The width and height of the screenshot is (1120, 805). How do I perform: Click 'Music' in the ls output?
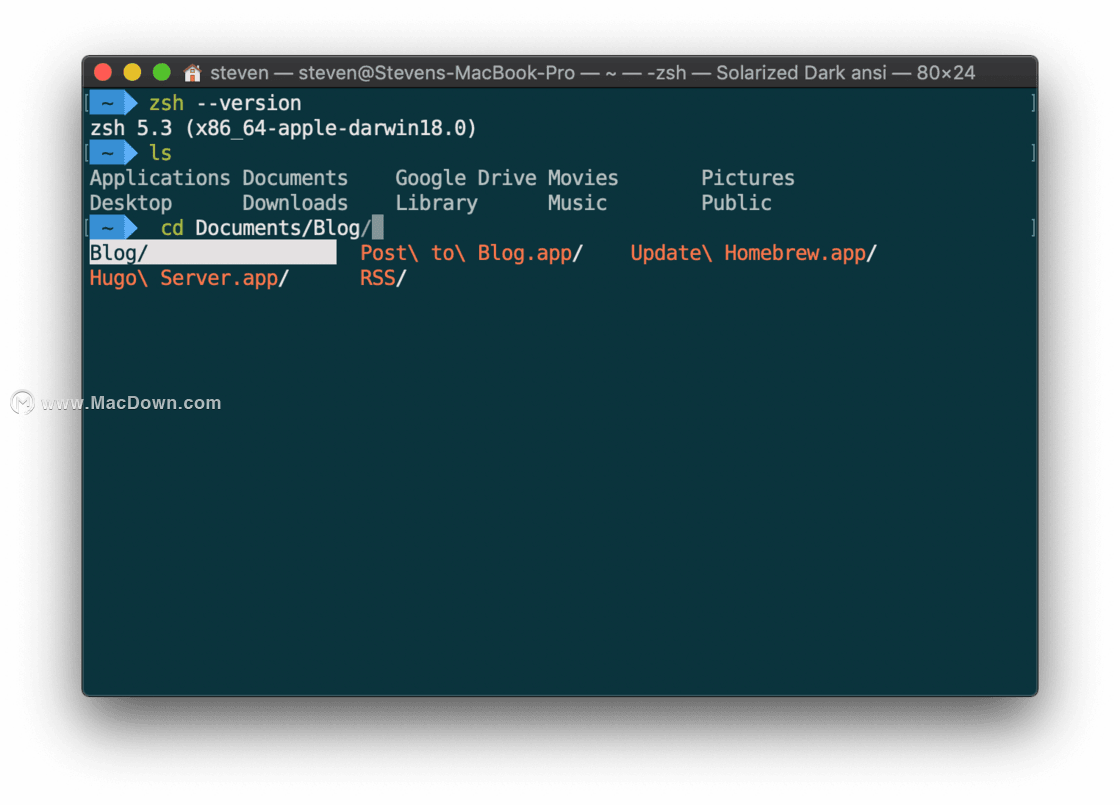[577, 203]
